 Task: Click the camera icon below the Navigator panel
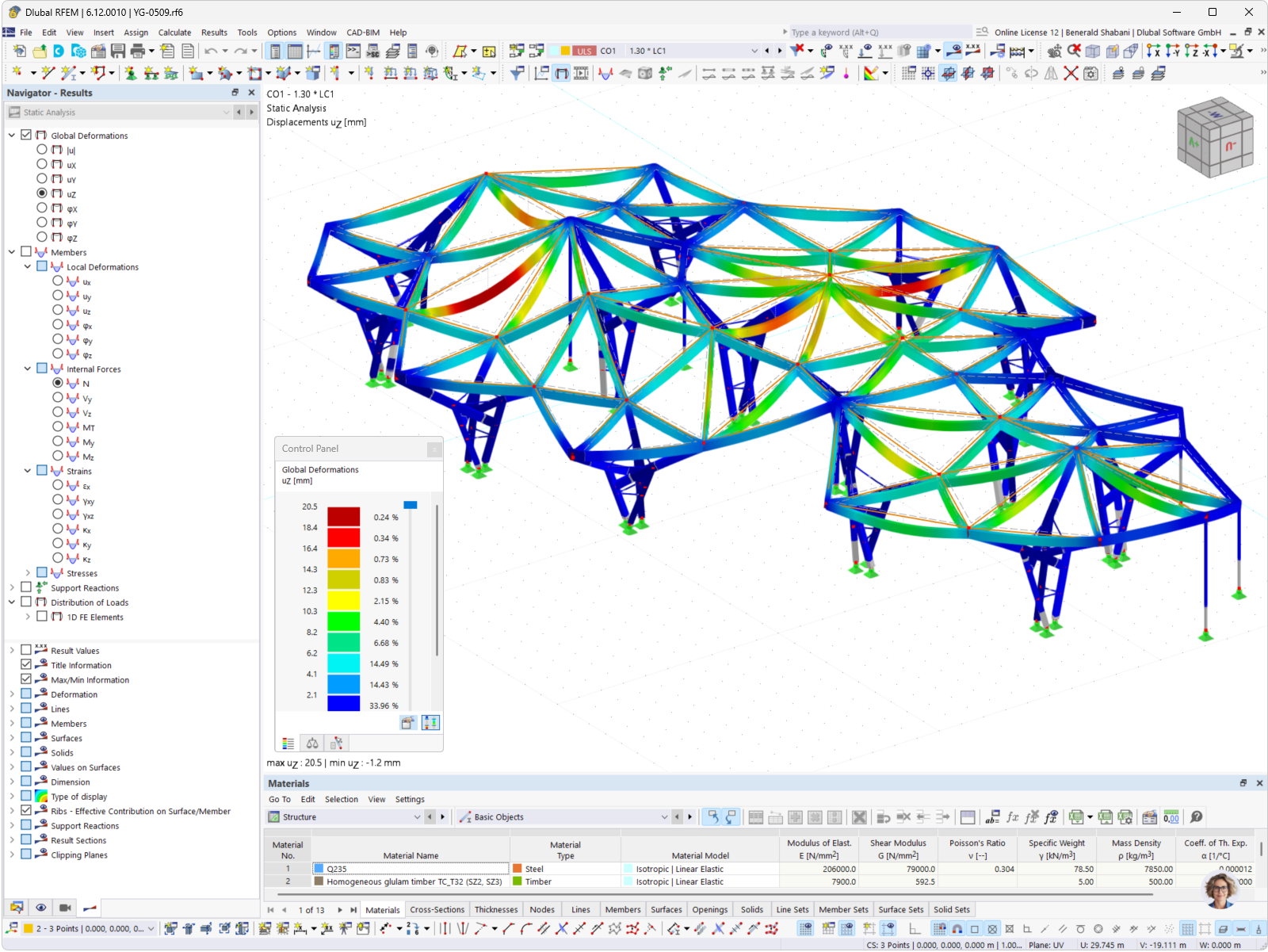[x=65, y=907]
